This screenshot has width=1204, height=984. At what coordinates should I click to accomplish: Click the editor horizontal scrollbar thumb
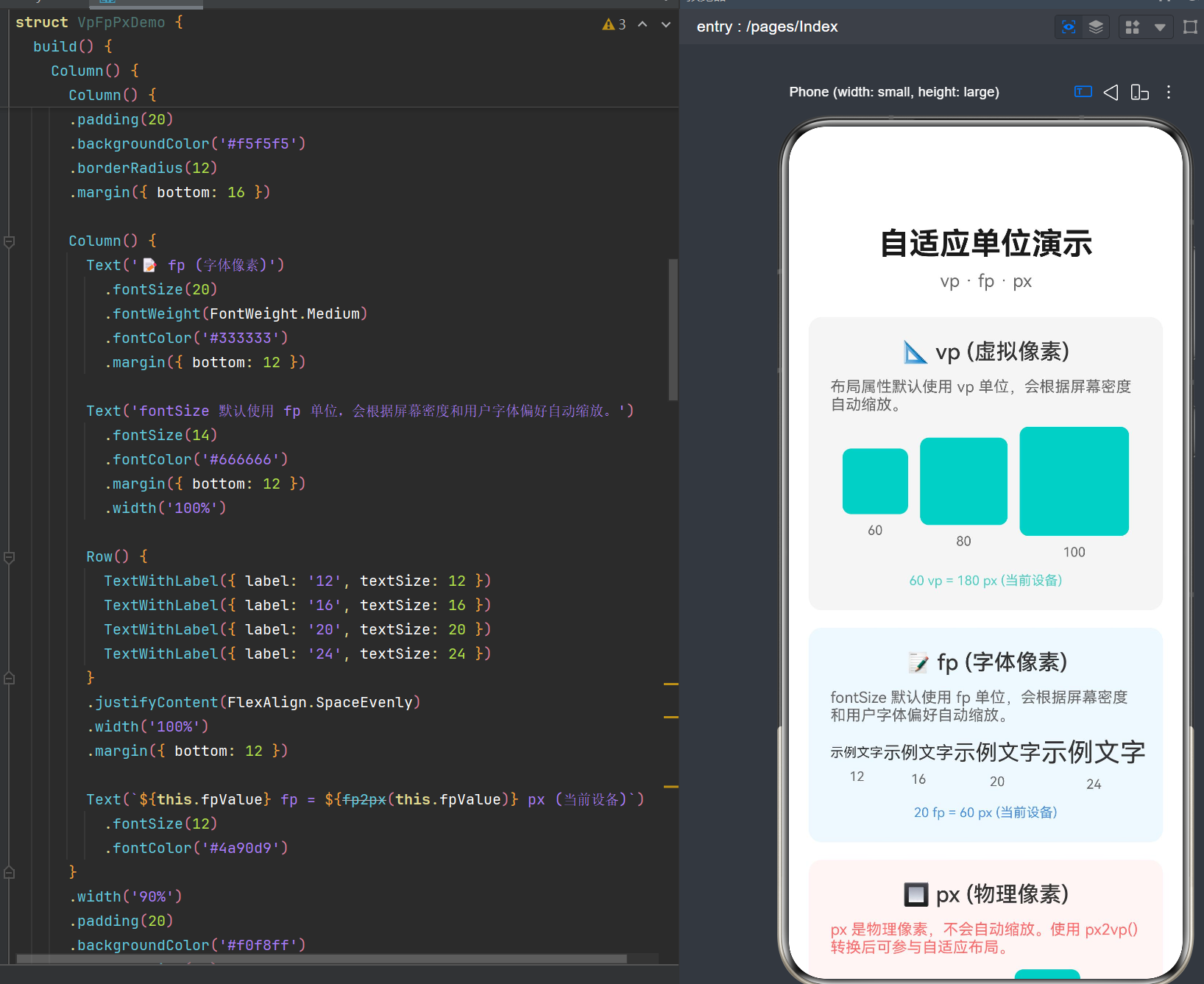pyautogui.click(x=322, y=959)
